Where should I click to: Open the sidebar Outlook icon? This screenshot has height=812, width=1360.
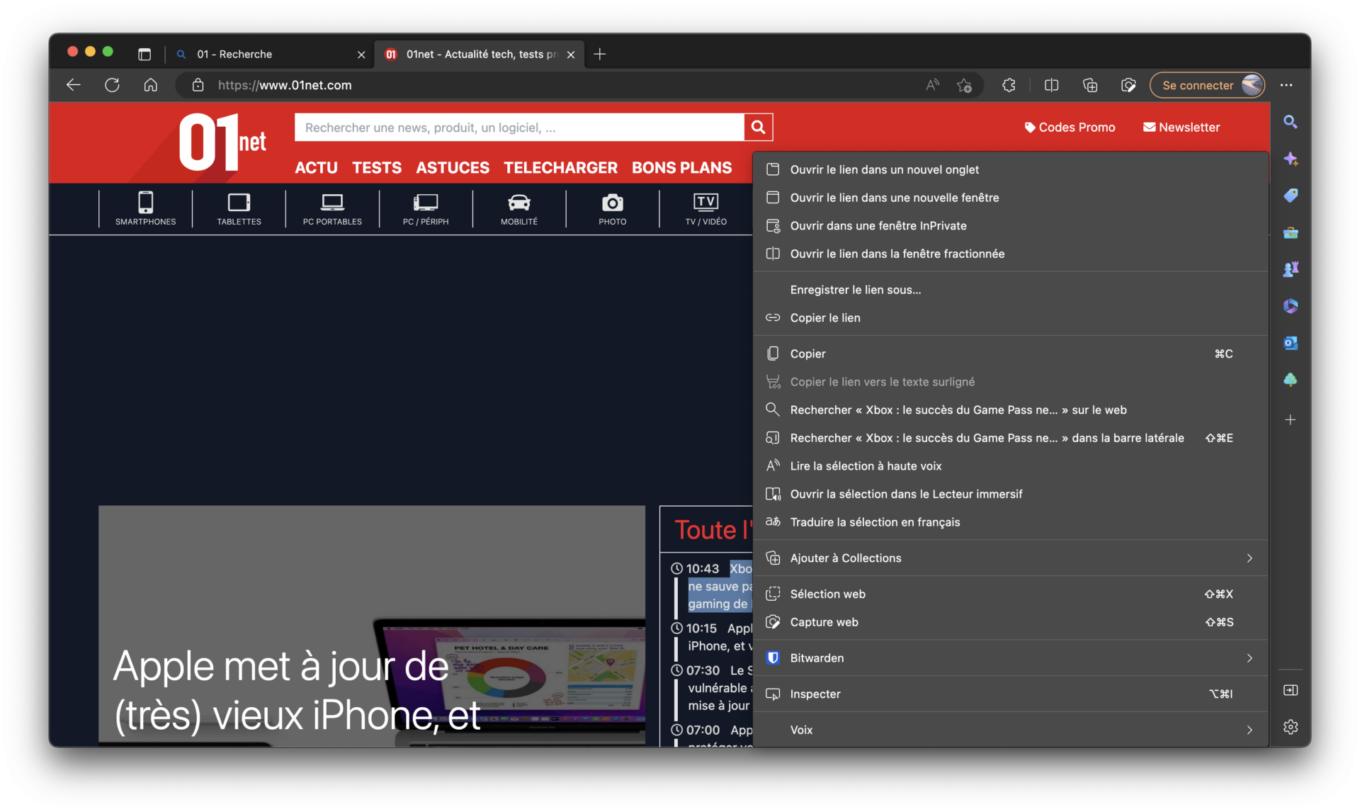(x=1290, y=343)
